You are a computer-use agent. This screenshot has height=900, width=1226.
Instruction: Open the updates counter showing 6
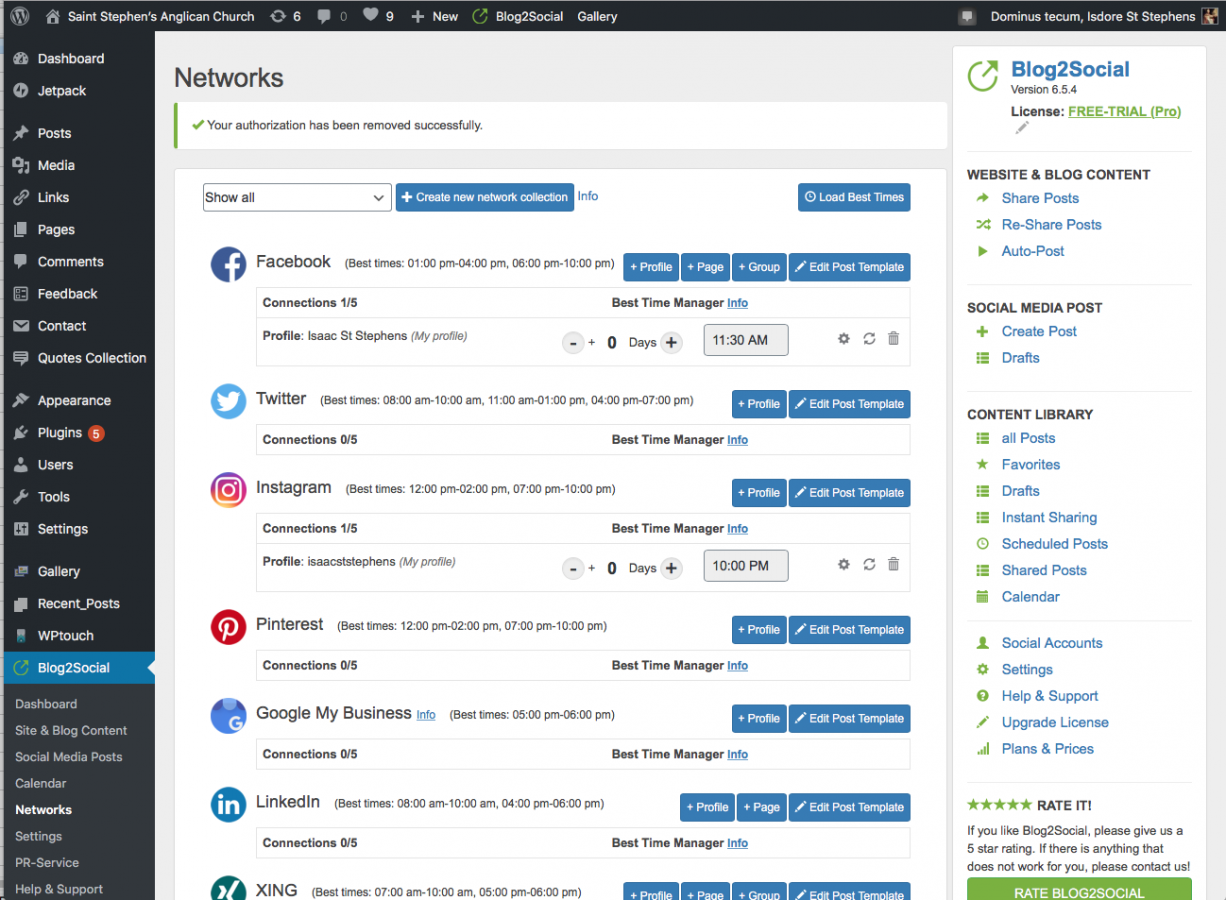pos(286,16)
